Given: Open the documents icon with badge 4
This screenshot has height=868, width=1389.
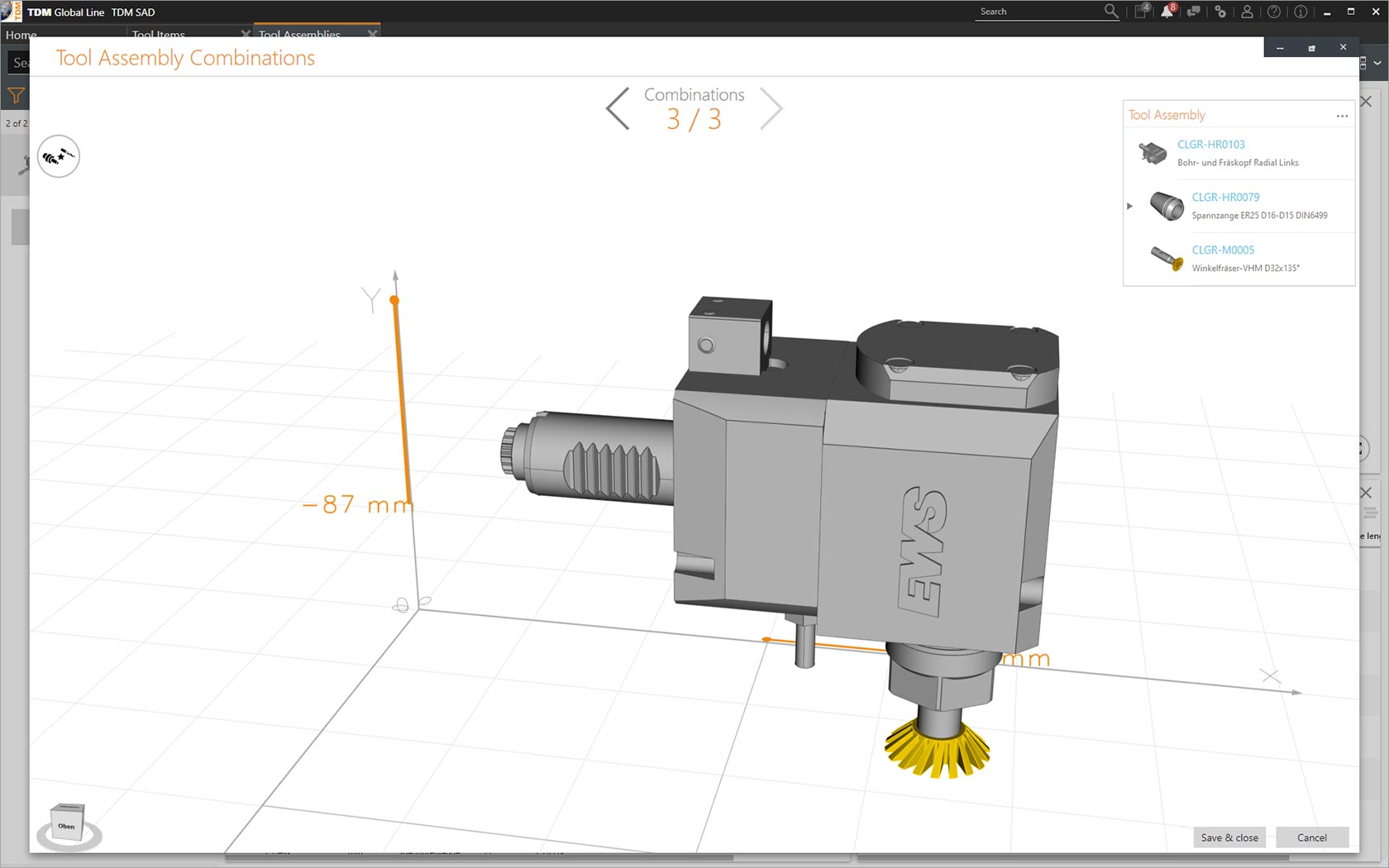Looking at the screenshot, I should pyautogui.click(x=1142, y=11).
